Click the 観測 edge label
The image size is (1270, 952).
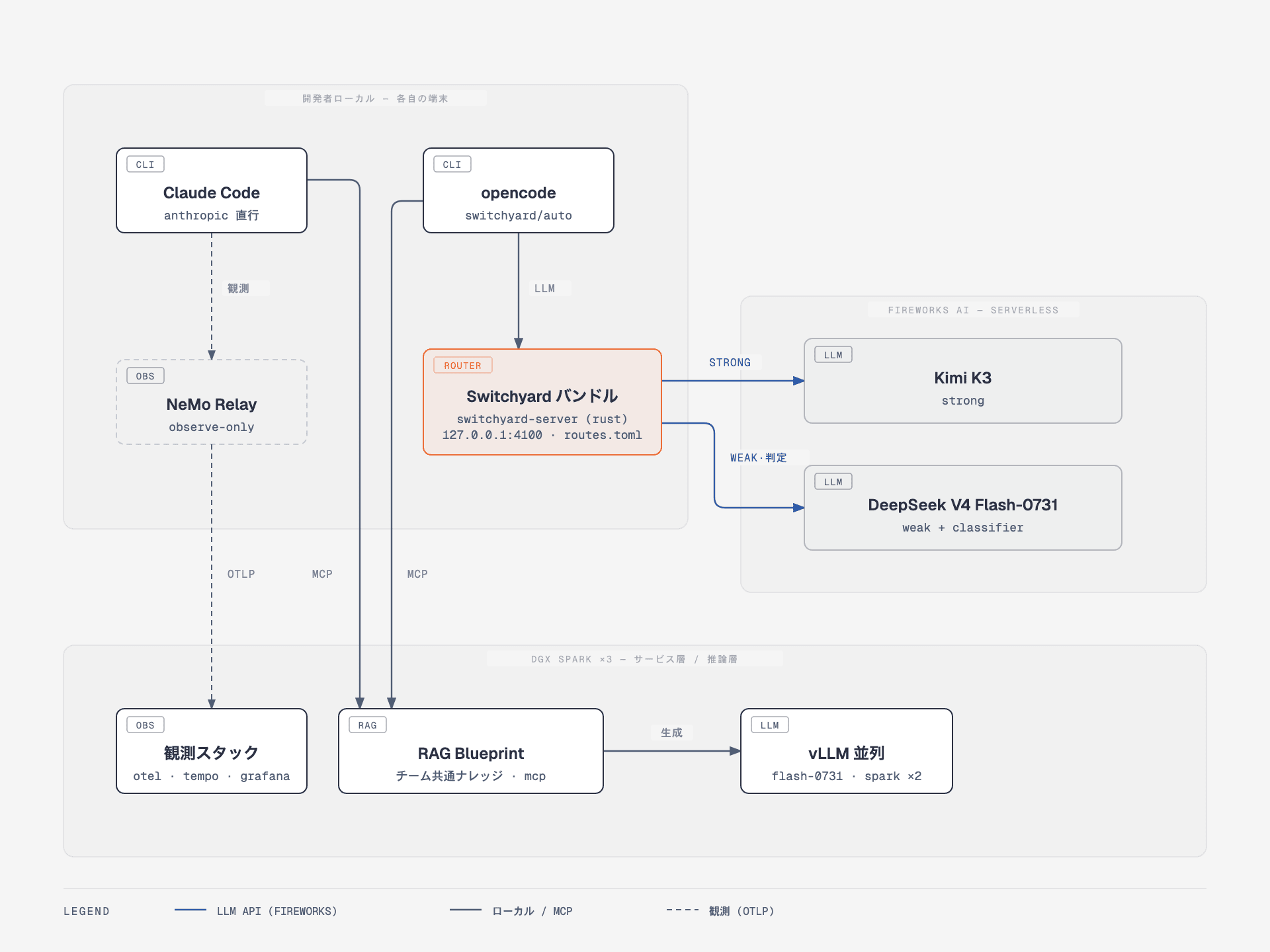click(x=238, y=288)
